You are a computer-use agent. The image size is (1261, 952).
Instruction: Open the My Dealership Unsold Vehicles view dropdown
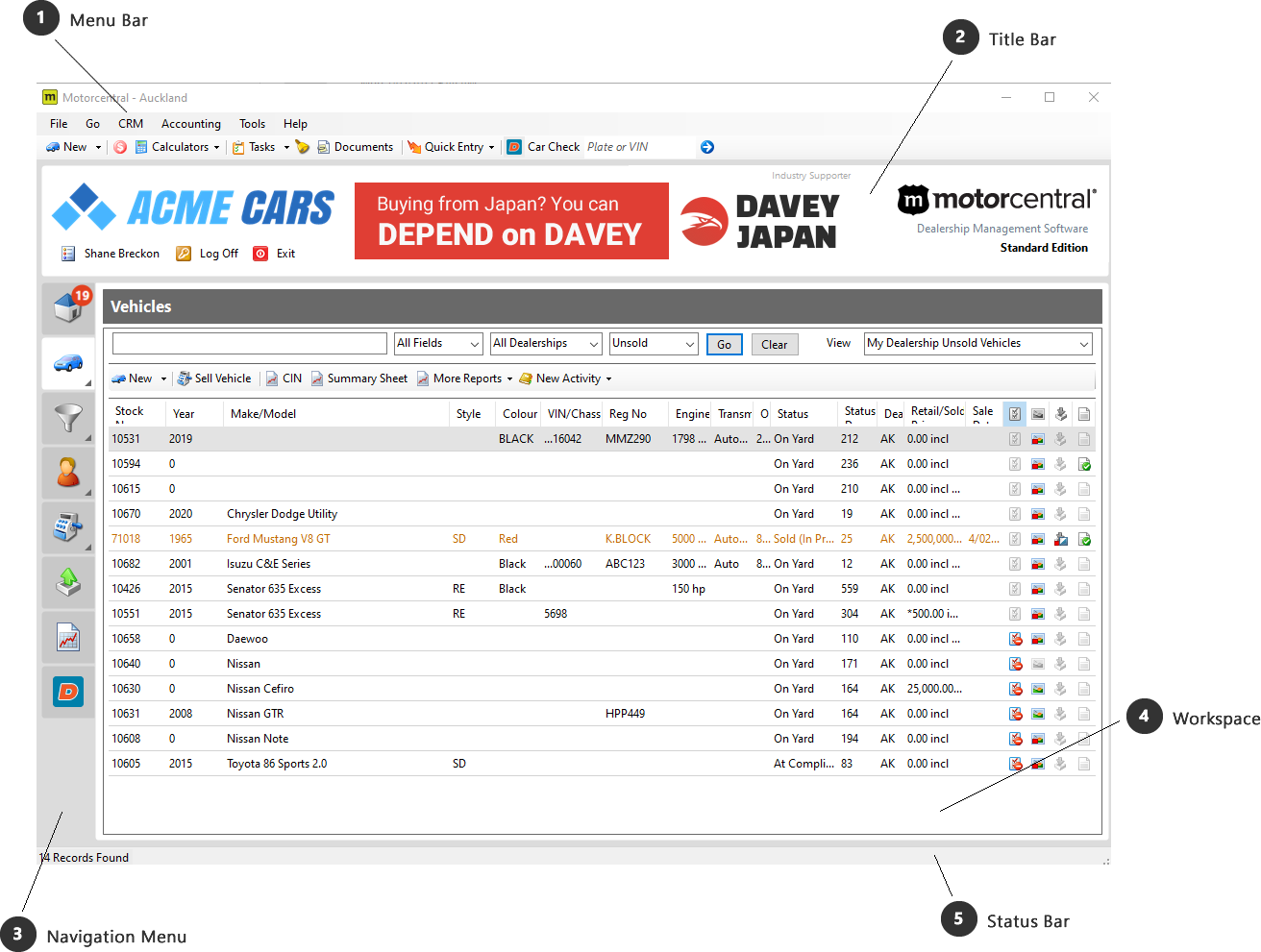tap(978, 344)
